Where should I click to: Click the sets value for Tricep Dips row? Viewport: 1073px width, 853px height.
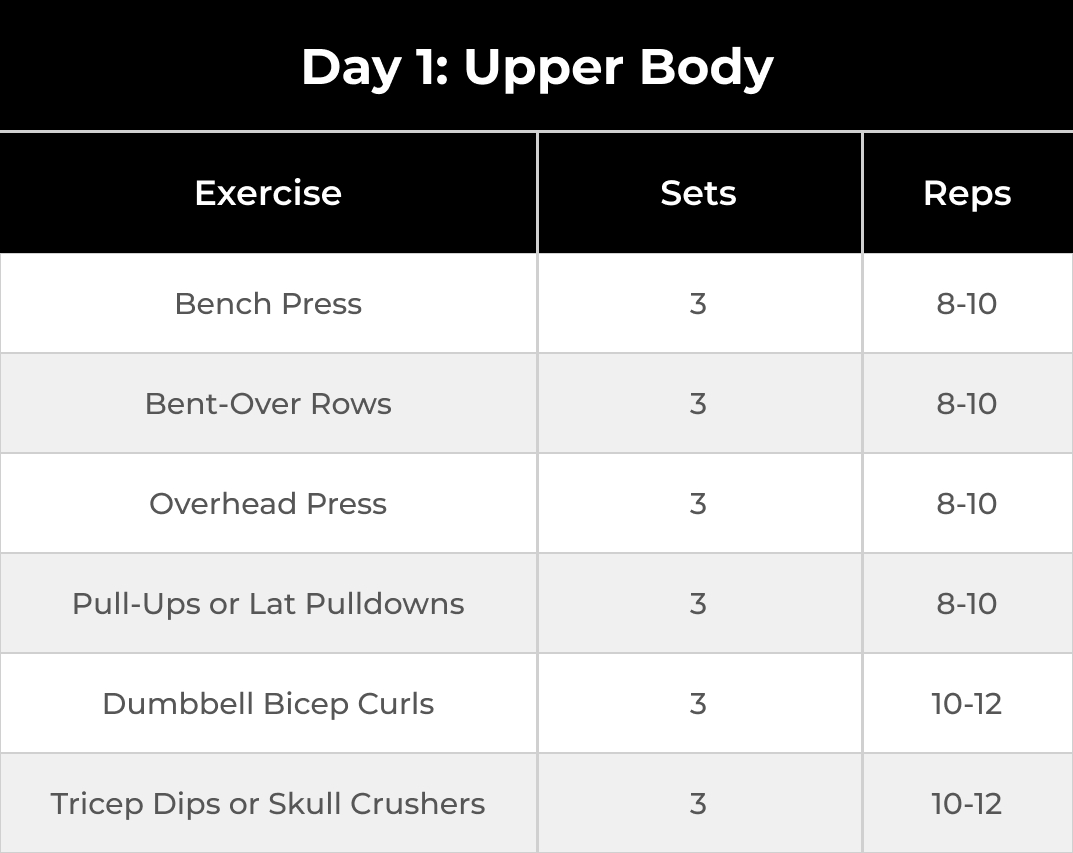pyautogui.click(x=698, y=804)
